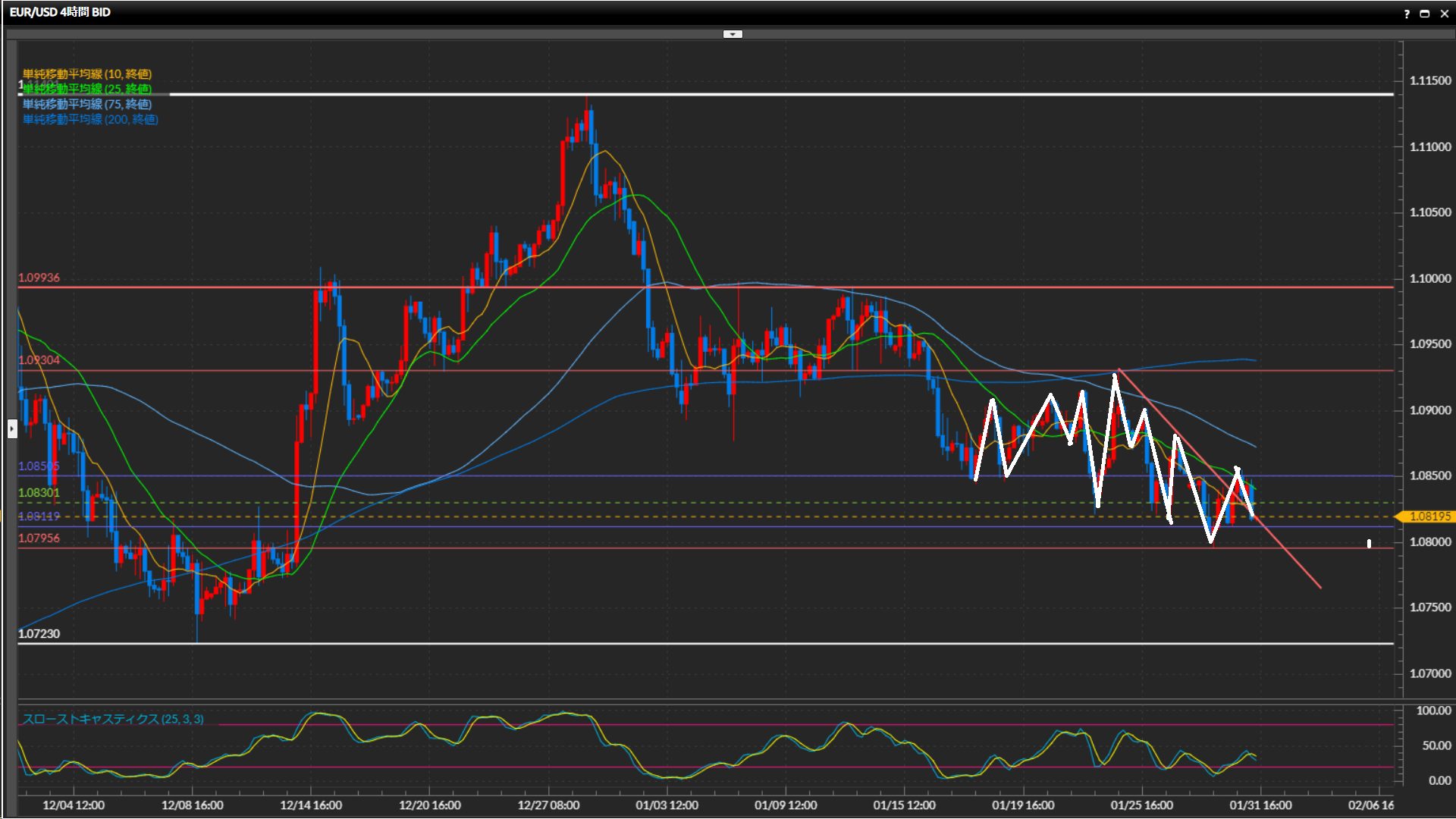Click the help question mark icon
The image size is (1456, 819).
pyautogui.click(x=1407, y=14)
